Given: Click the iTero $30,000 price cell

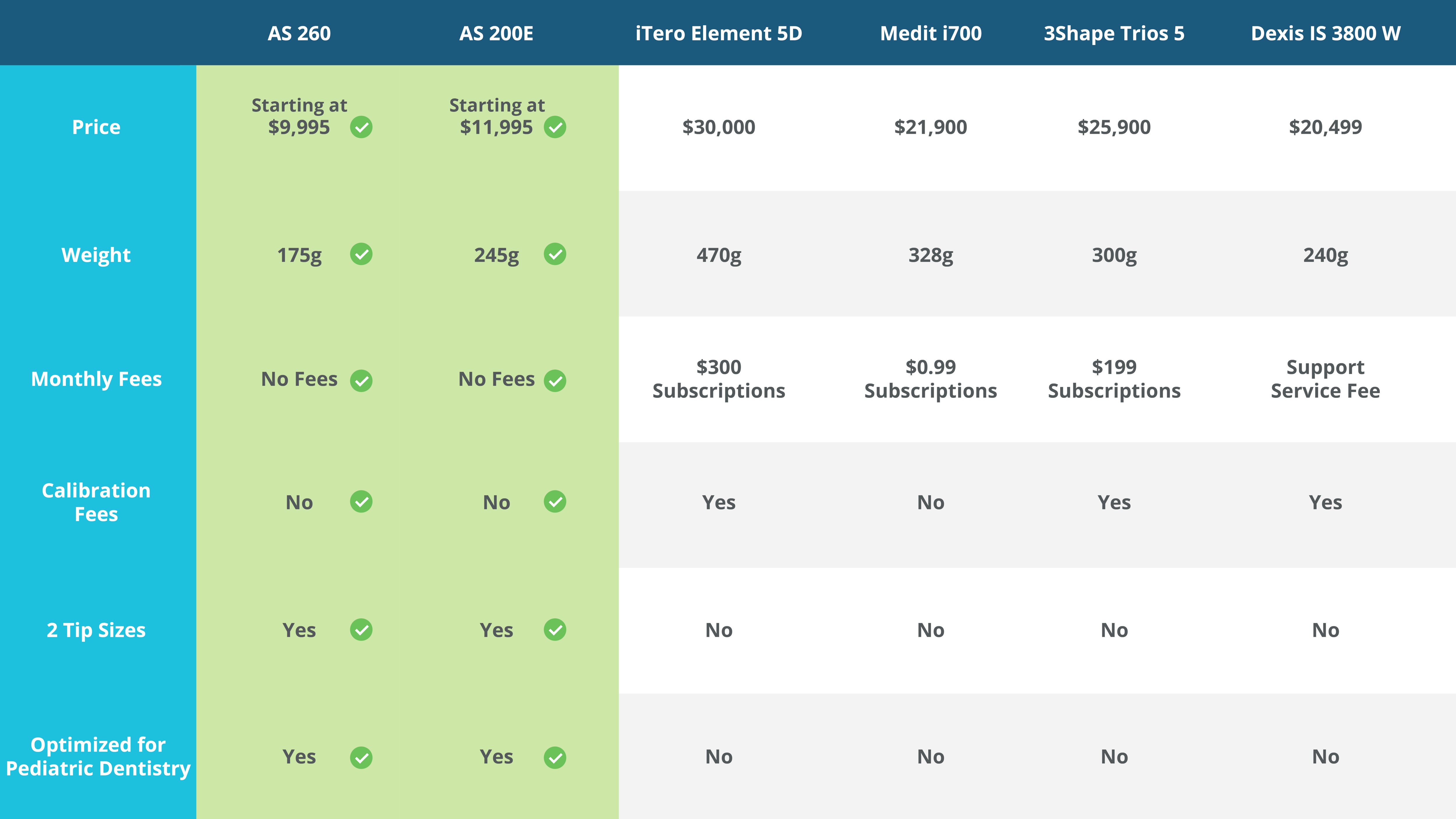Looking at the screenshot, I should tap(718, 127).
